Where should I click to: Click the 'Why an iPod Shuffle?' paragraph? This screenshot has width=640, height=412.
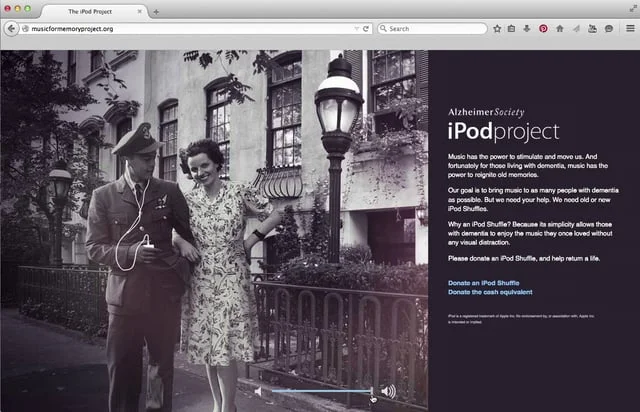pyautogui.click(x=530, y=233)
